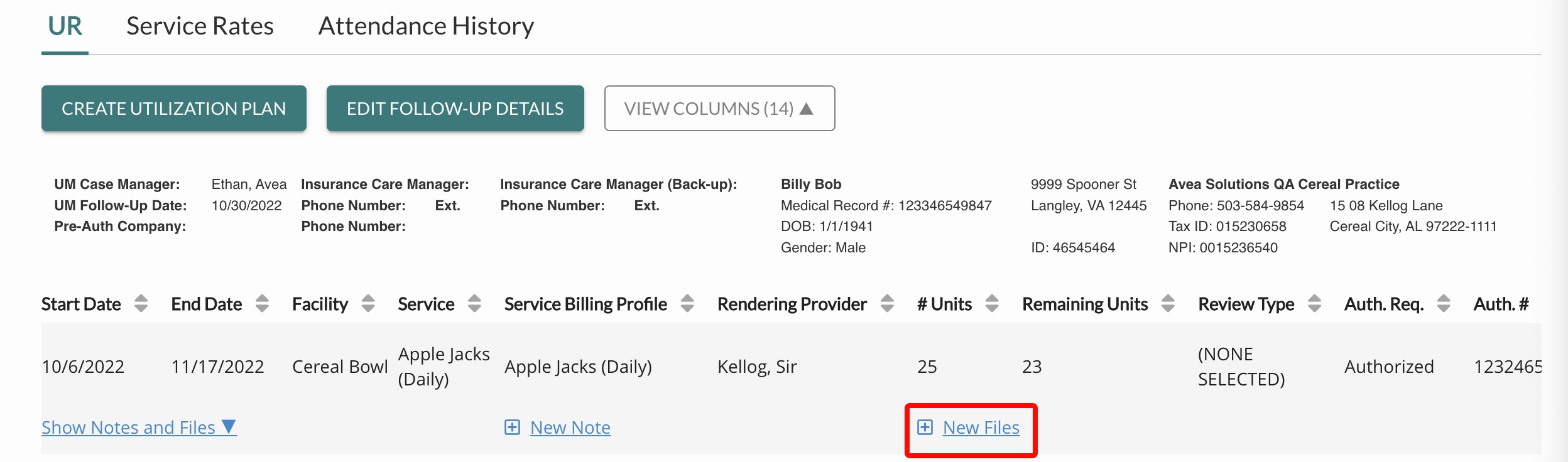Click UM Follow-Up Date value 10/30/2022
The image size is (1568, 462).
(x=246, y=205)
